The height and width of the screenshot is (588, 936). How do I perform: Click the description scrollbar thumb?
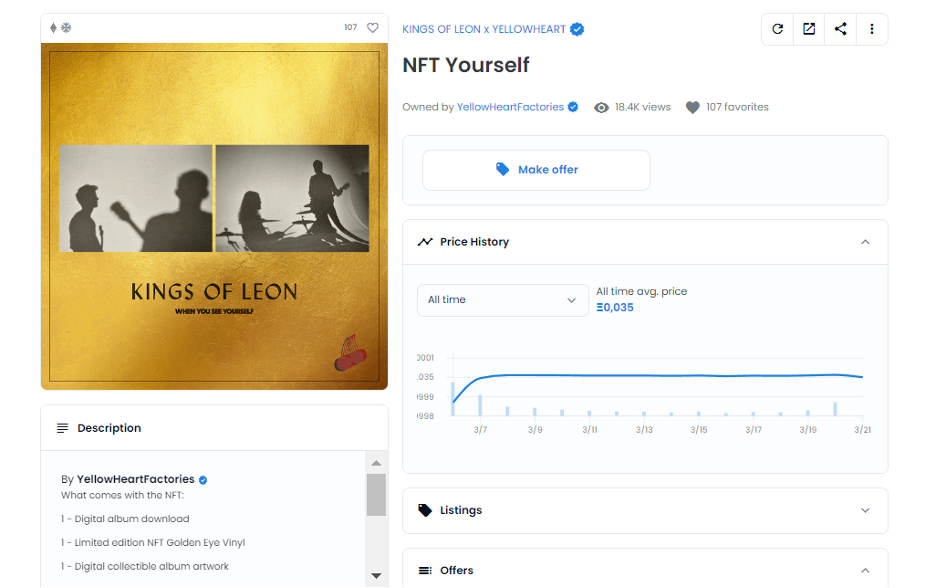(376, 495)
